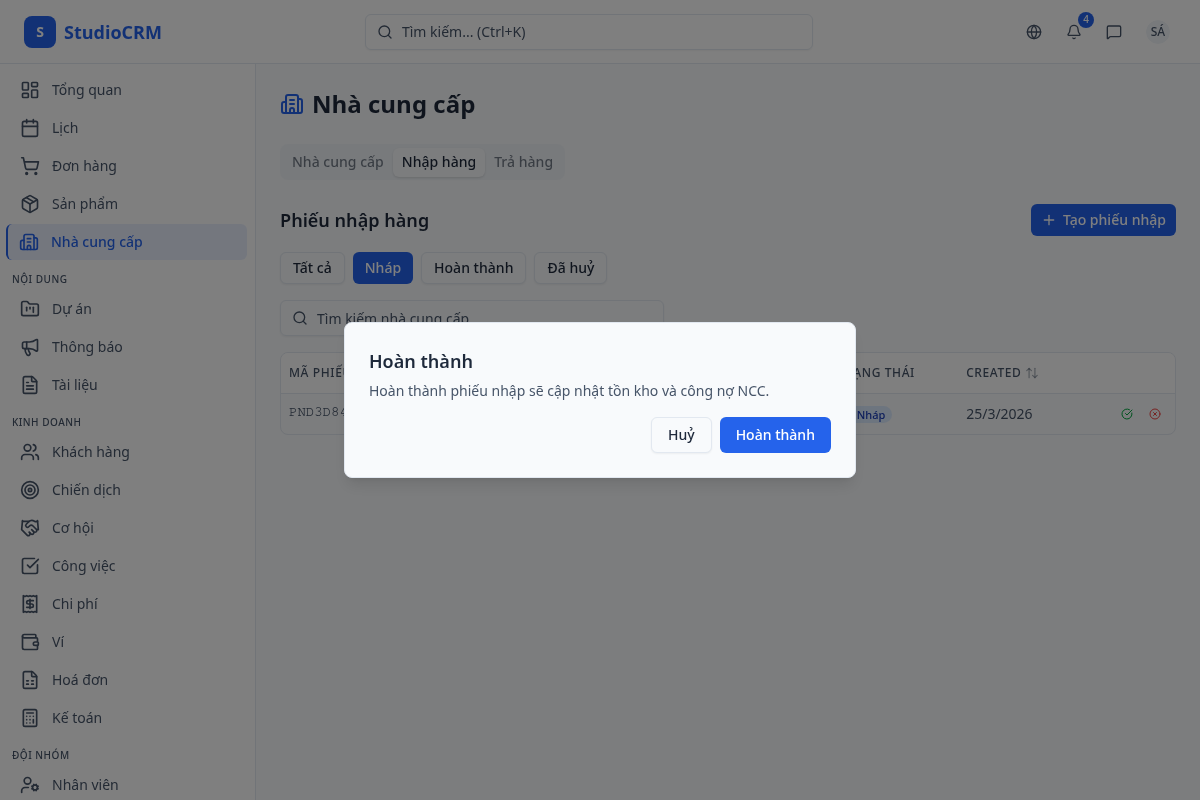Screen dimensions: 1200x800
Task: Click the StudioCRM logo icon
Action: (40, 32)
